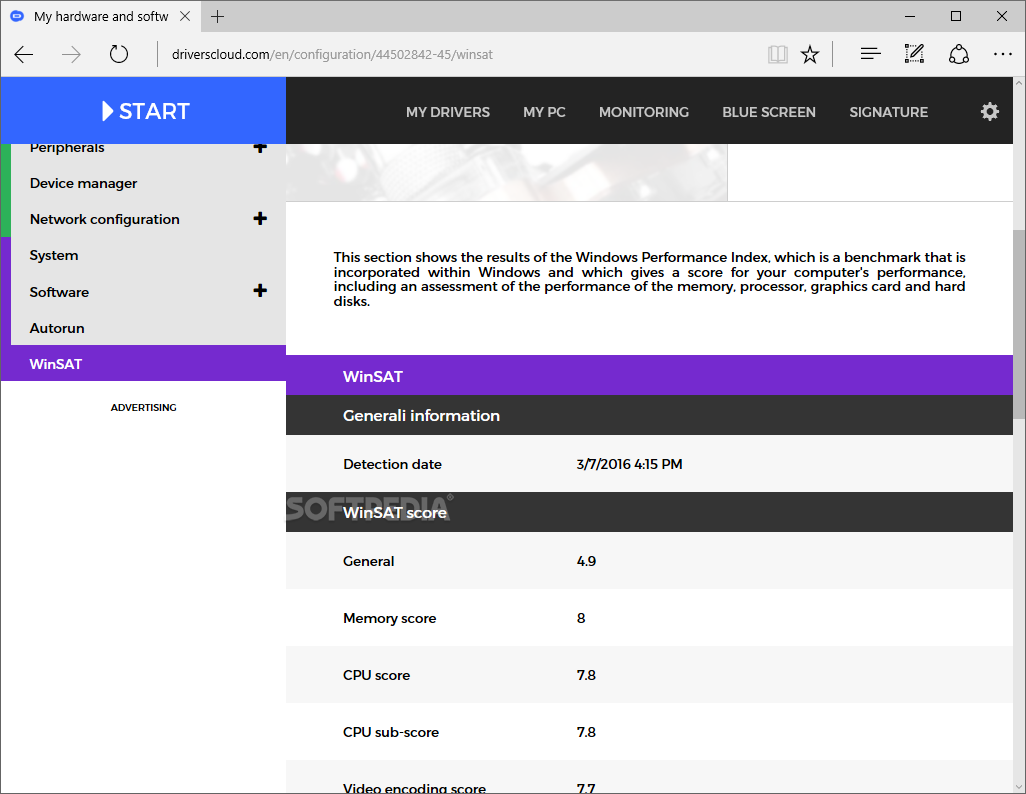Open MONITORING menu item
1026x794 pixels.
point(644,112)
